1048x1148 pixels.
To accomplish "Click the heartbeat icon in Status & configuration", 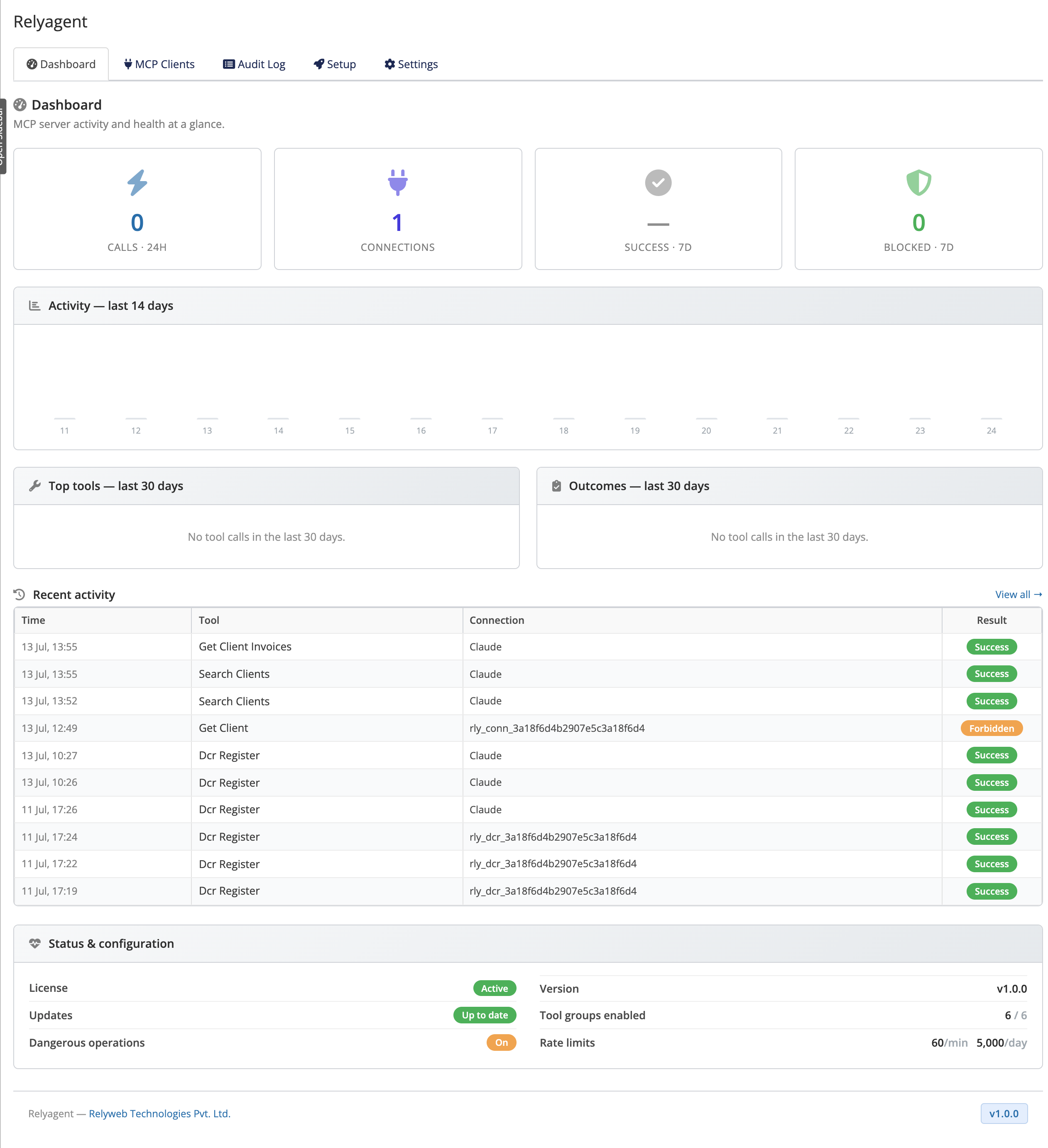I will pyautogui.click(x=35, y=943).
